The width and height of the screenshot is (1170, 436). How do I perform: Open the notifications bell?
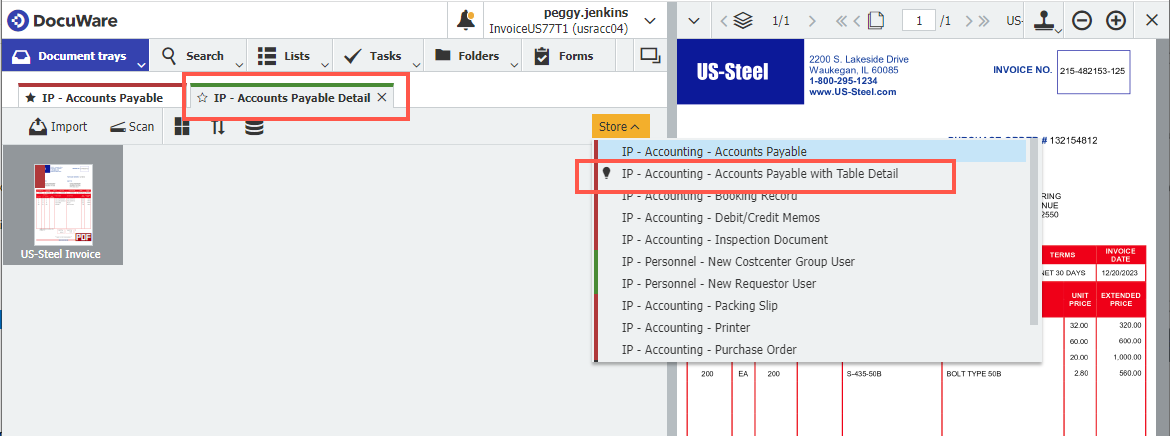tap(466, 20)
